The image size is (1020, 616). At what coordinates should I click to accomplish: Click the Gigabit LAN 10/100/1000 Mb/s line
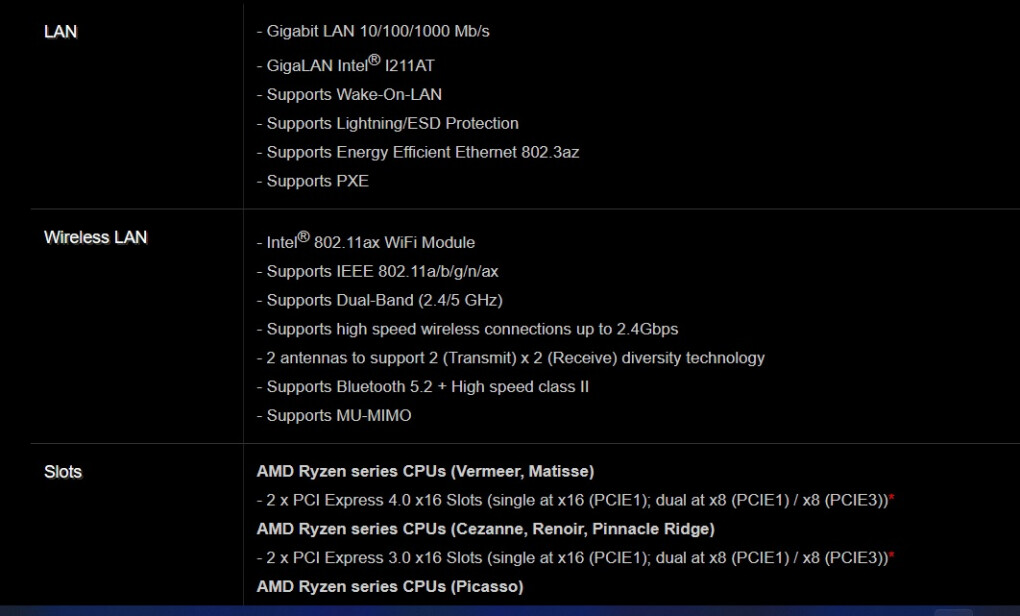point(373,31)
